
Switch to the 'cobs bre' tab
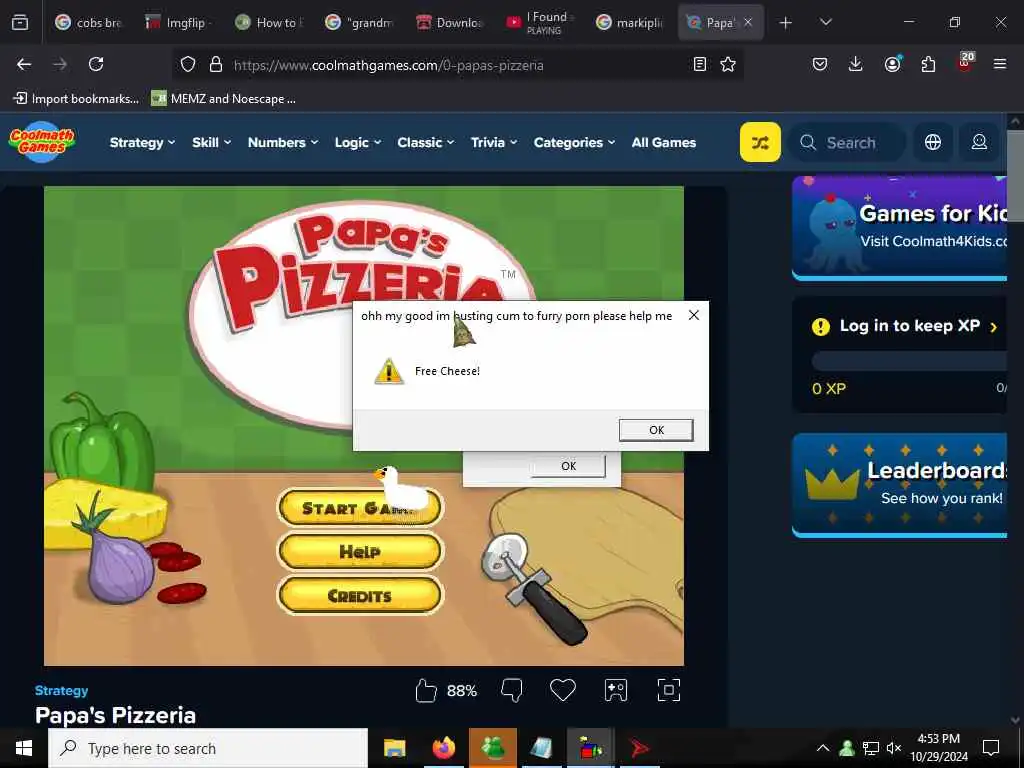(89, 22)
